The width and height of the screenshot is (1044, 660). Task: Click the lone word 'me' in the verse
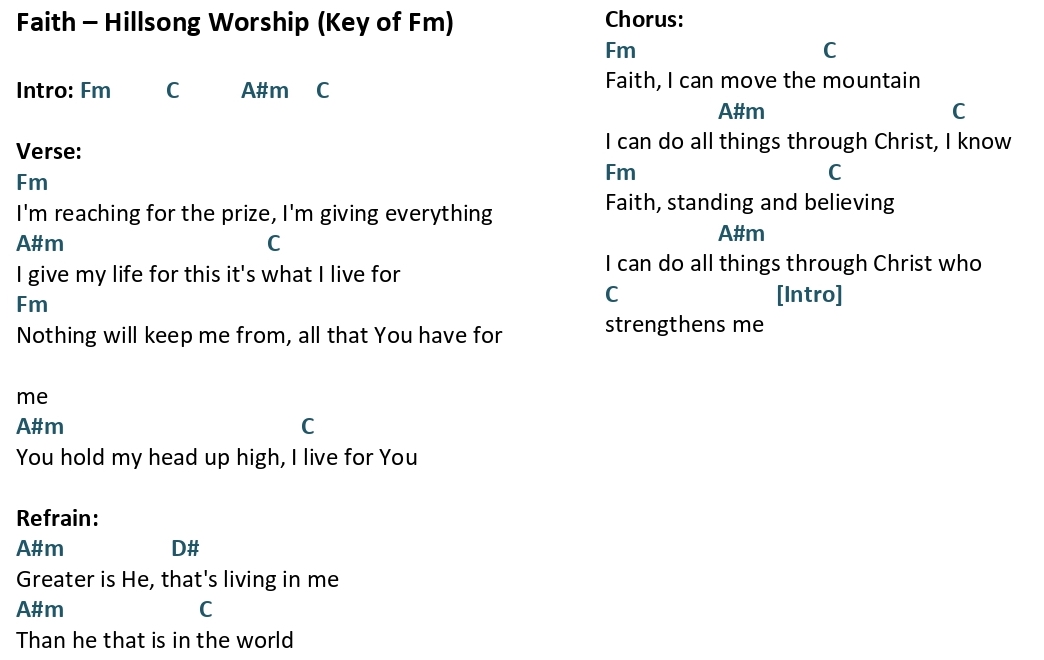click(32, 397)
